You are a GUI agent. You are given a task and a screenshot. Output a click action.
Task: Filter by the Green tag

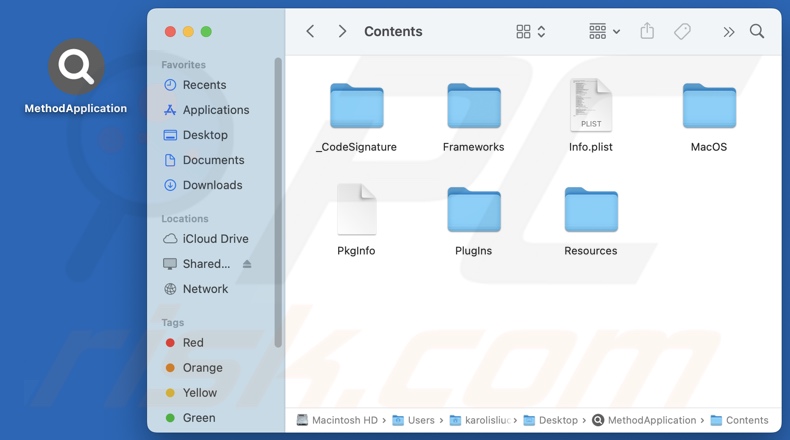point(198,418)
